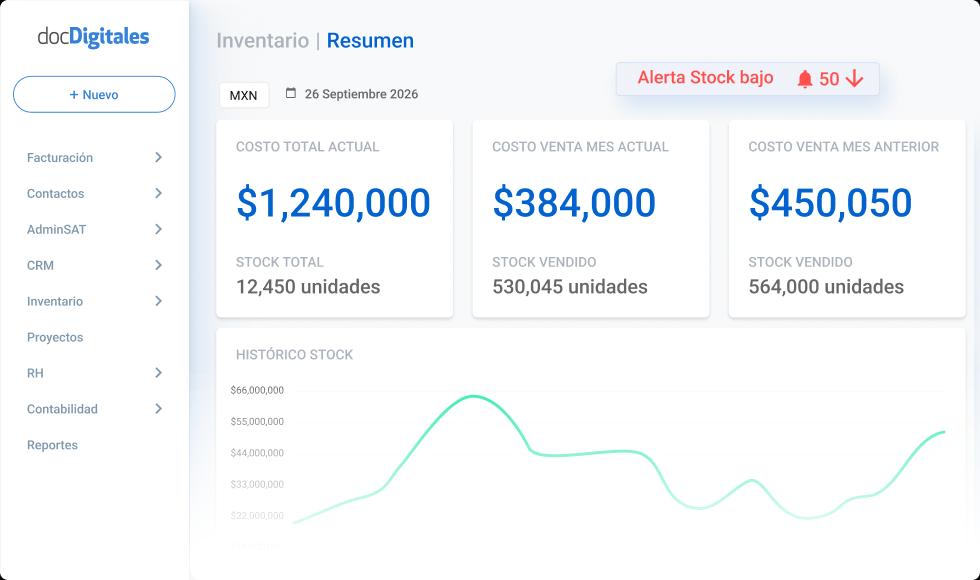The image size is (980, 580).
Task: Click the $66,000,000 axis label
Action: click(257, 390)
